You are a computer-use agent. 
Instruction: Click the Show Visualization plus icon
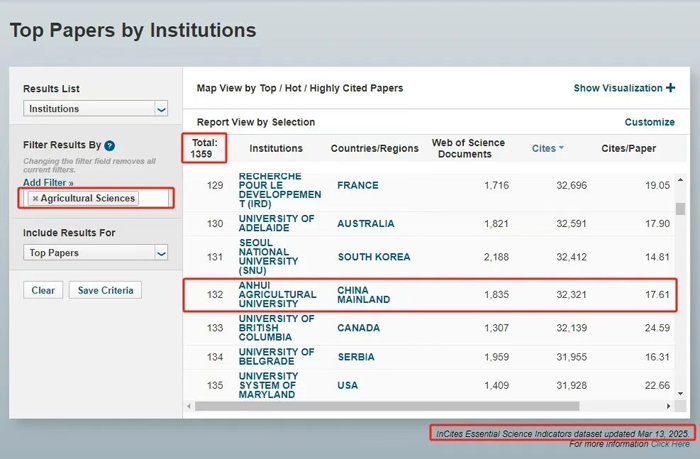click(670, 88)
